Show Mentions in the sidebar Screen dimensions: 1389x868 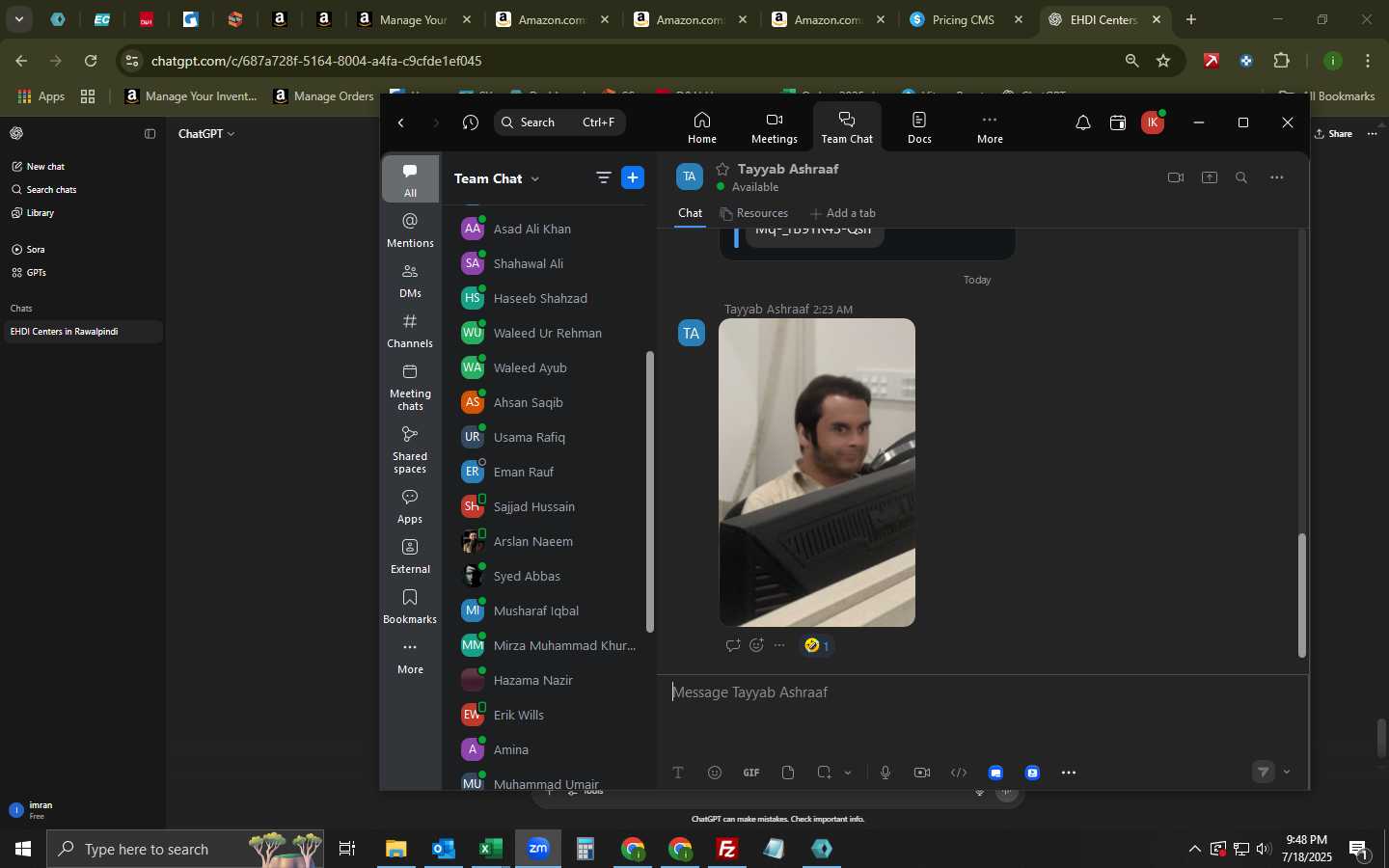coord(410,231)
